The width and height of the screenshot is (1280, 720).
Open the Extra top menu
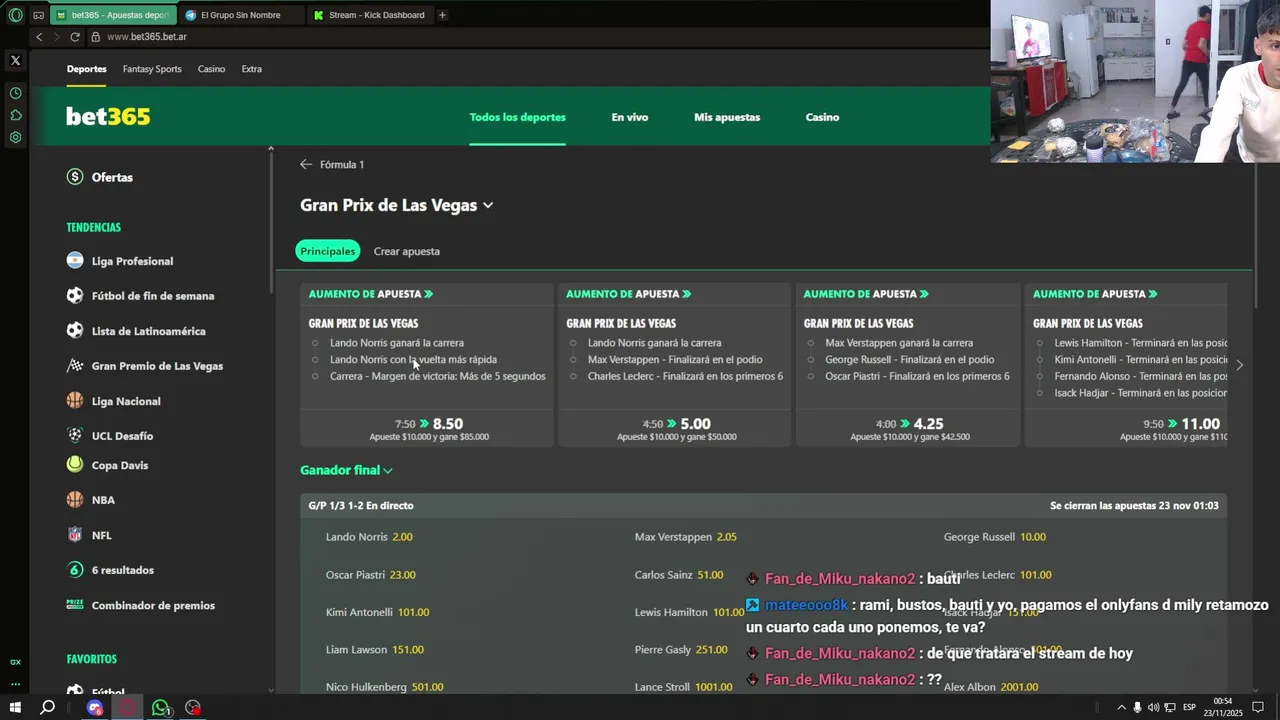click(251, 69)
